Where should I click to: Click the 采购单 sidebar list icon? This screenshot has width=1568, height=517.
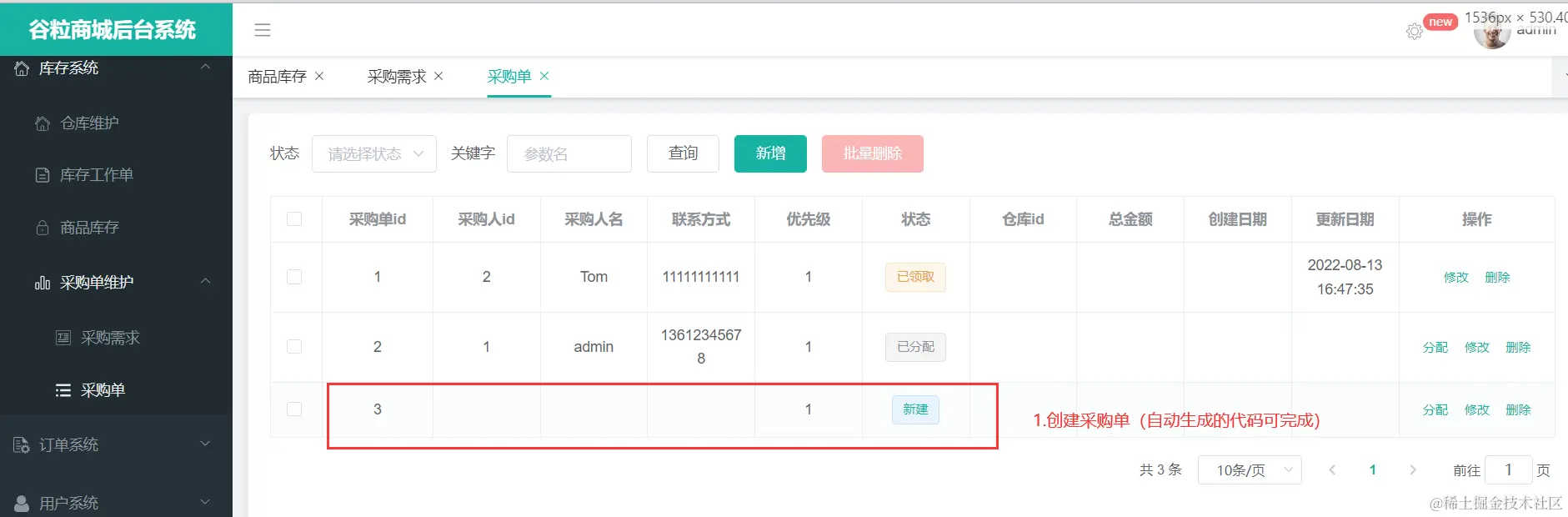(x=63, y=390)
